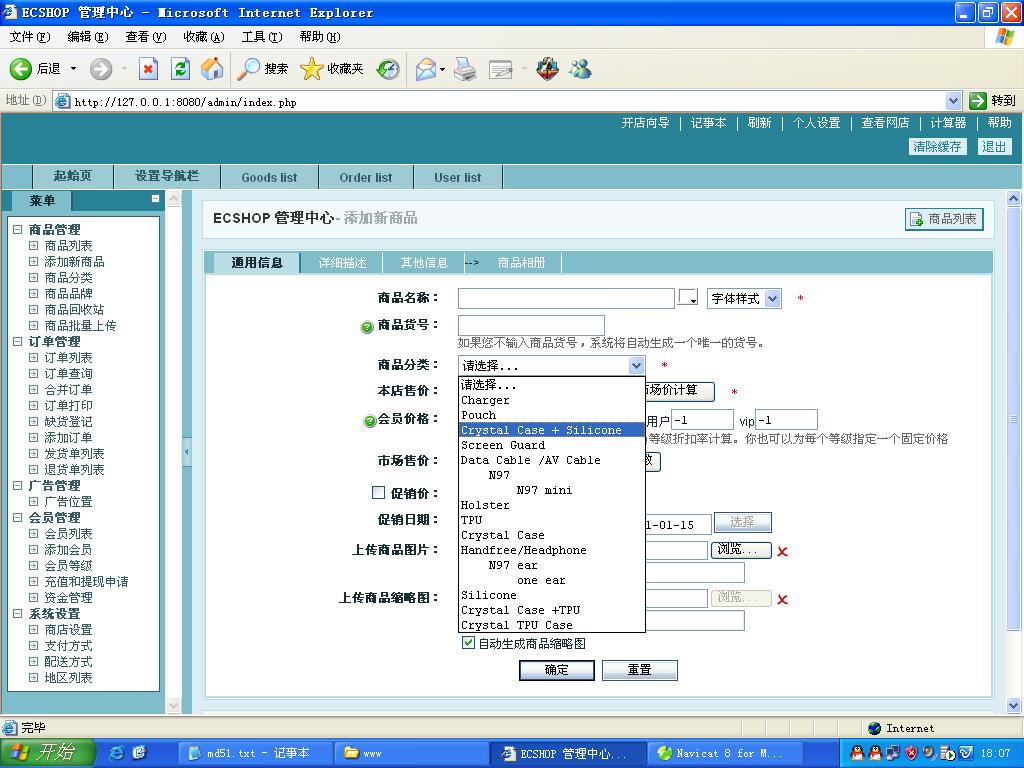
Task: Open the color picker next to 商品名称
Action: (688, 297)
